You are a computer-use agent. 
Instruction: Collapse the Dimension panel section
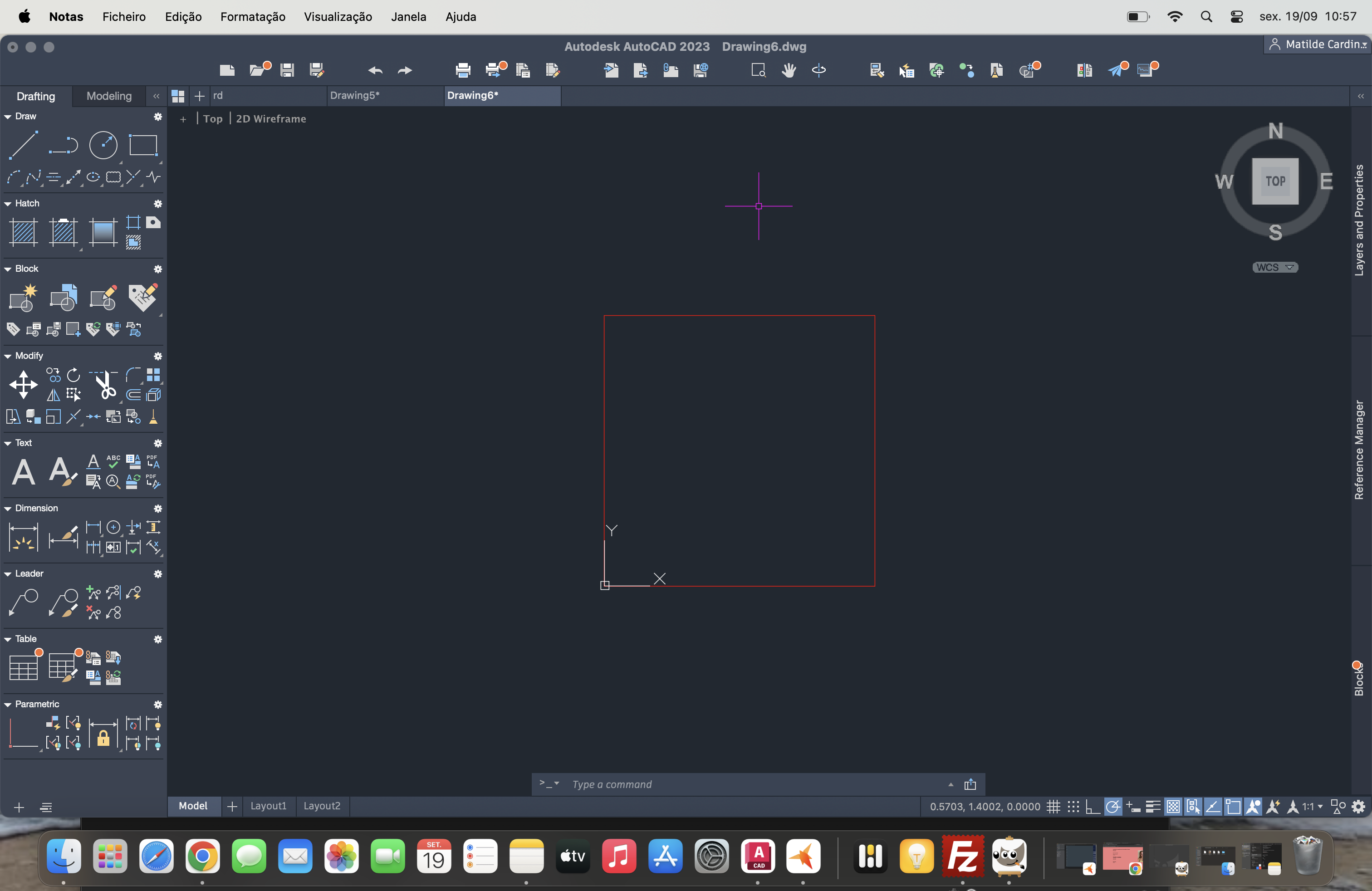pos(8,508)
